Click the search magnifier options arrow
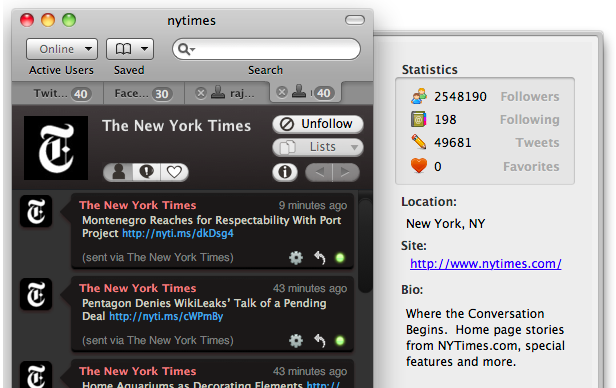Image resolution: width=616 pixels, height=388 pixels. point(186,49)
